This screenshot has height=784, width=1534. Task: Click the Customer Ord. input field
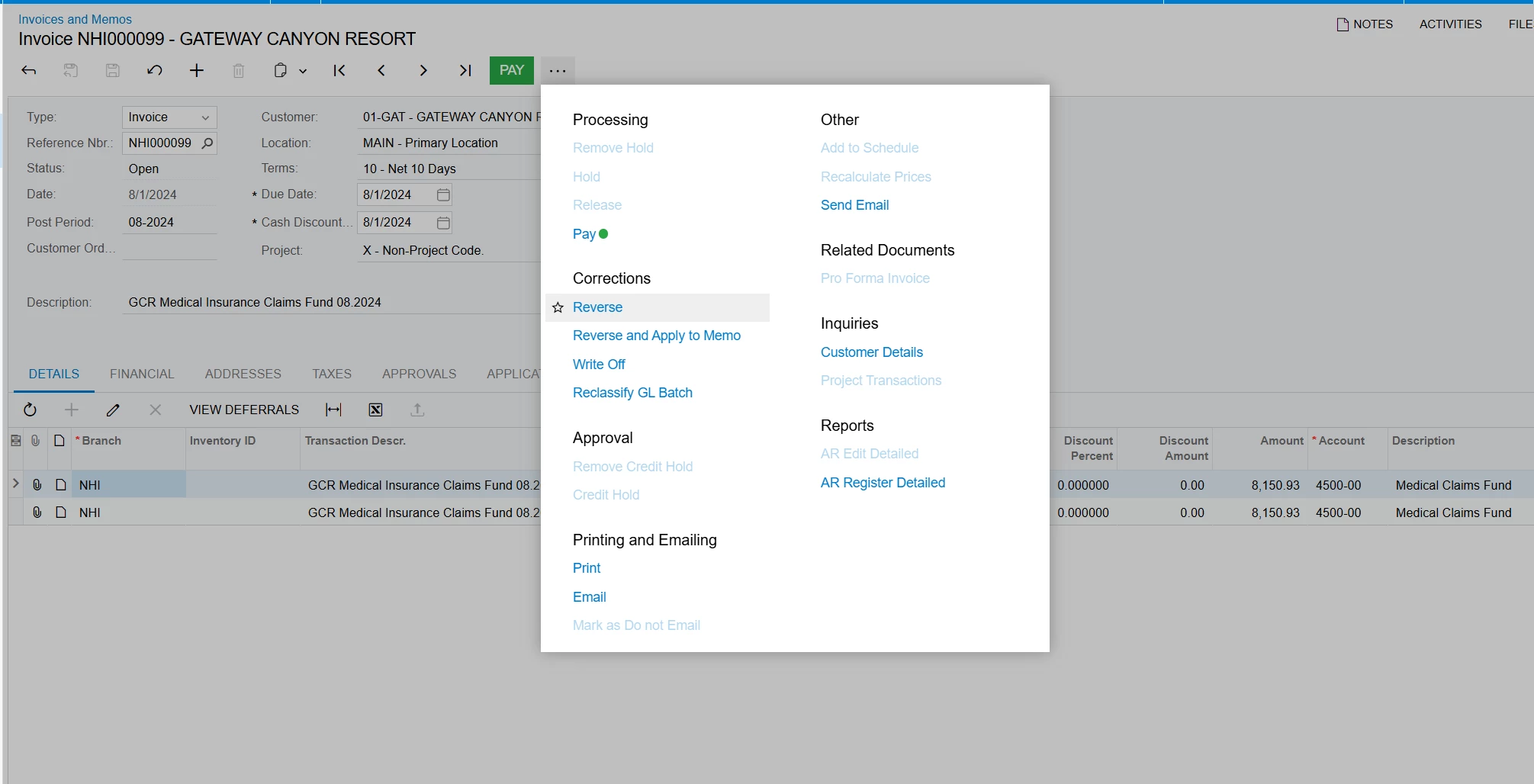[x=169, y=249]
